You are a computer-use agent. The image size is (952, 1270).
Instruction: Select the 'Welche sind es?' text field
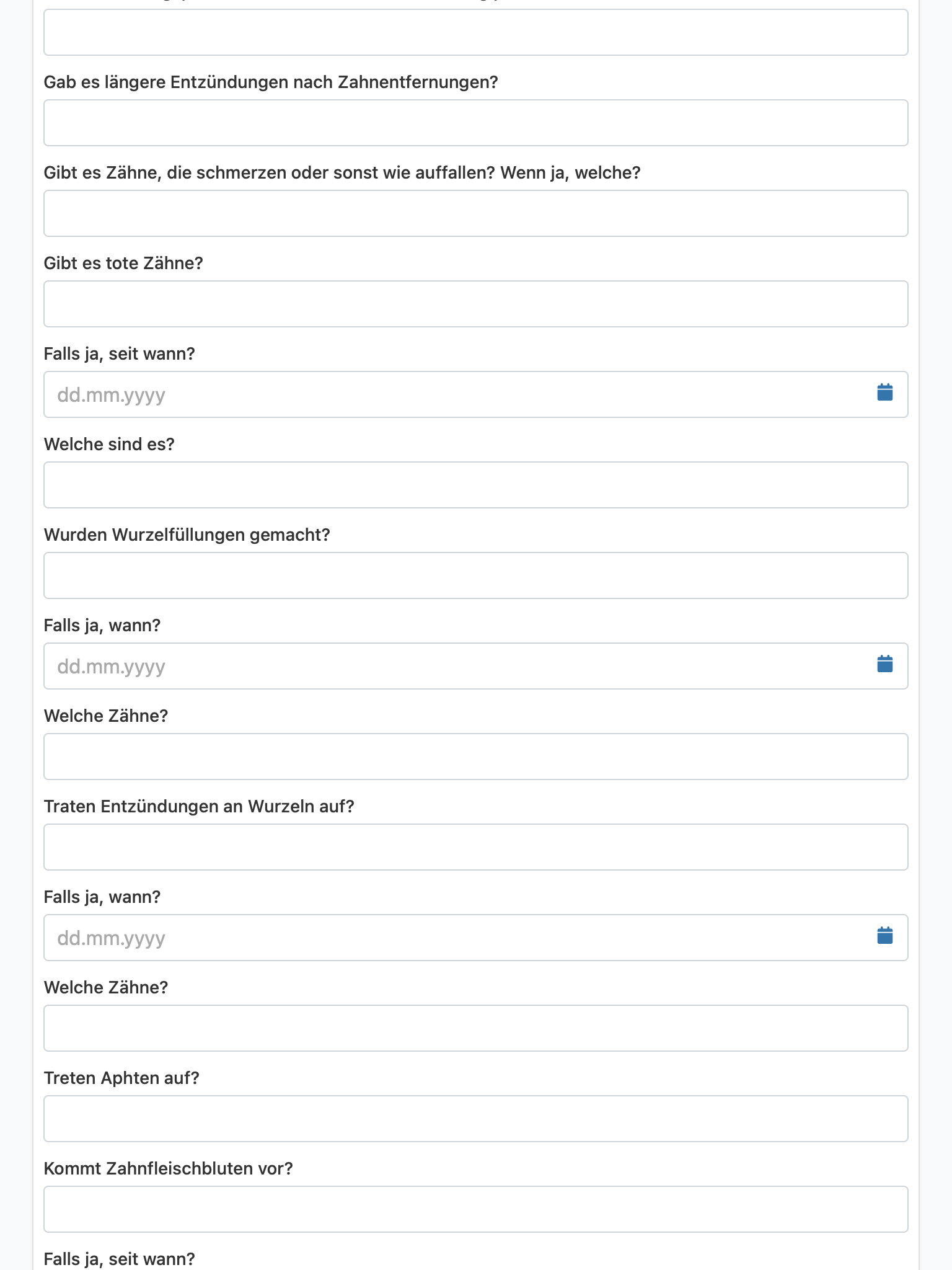pyautogui.click(x=476, y=485)
